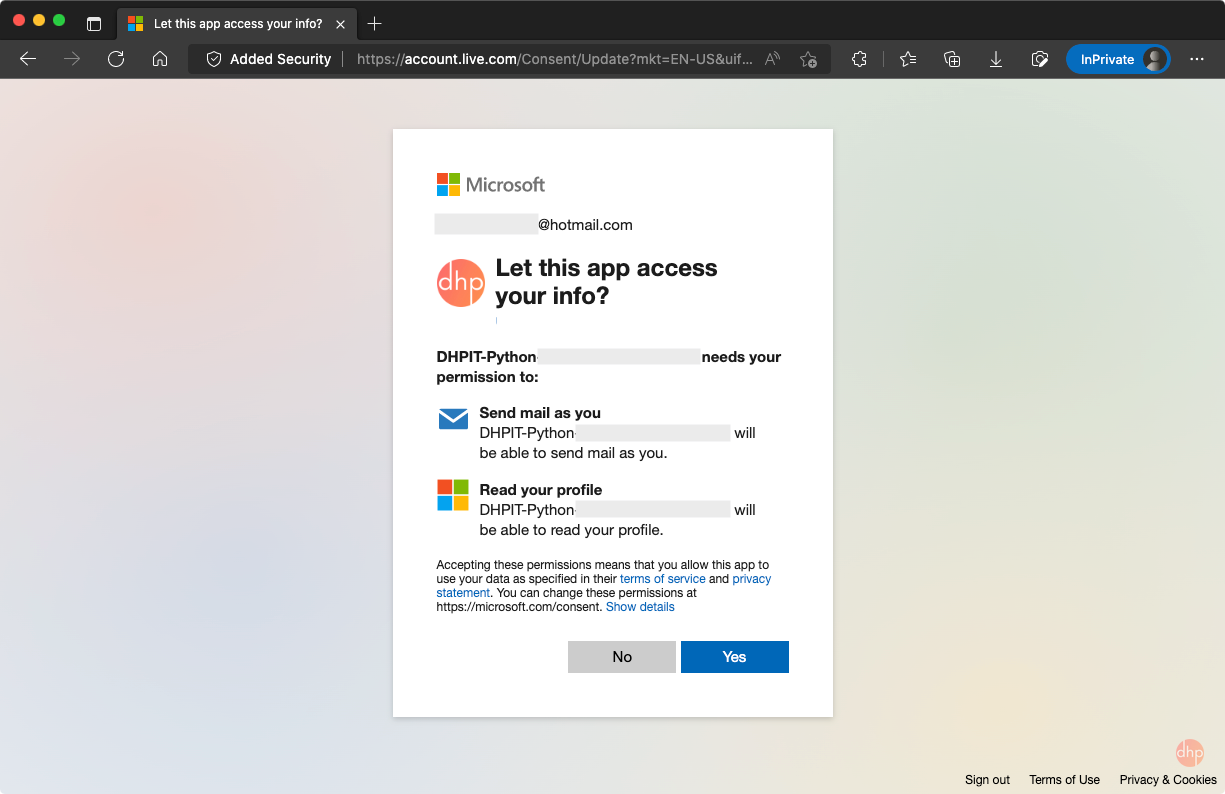Open the Favorites list
Viewport: 1225px width, 794px height.
[908, 59]
